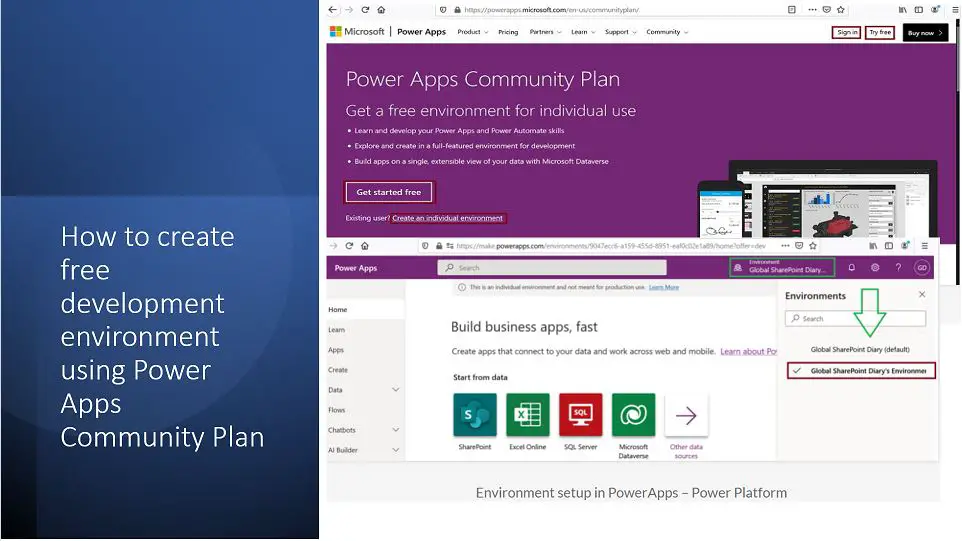This screenshot has height=541, width=962.
Task: Open the Power Apps notifications bell
Action: [x=852, y=267]
